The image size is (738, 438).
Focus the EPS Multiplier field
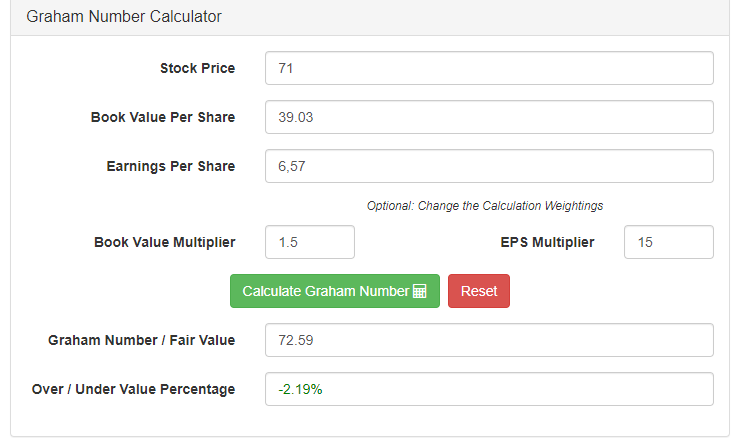click(x=668, y=242)
